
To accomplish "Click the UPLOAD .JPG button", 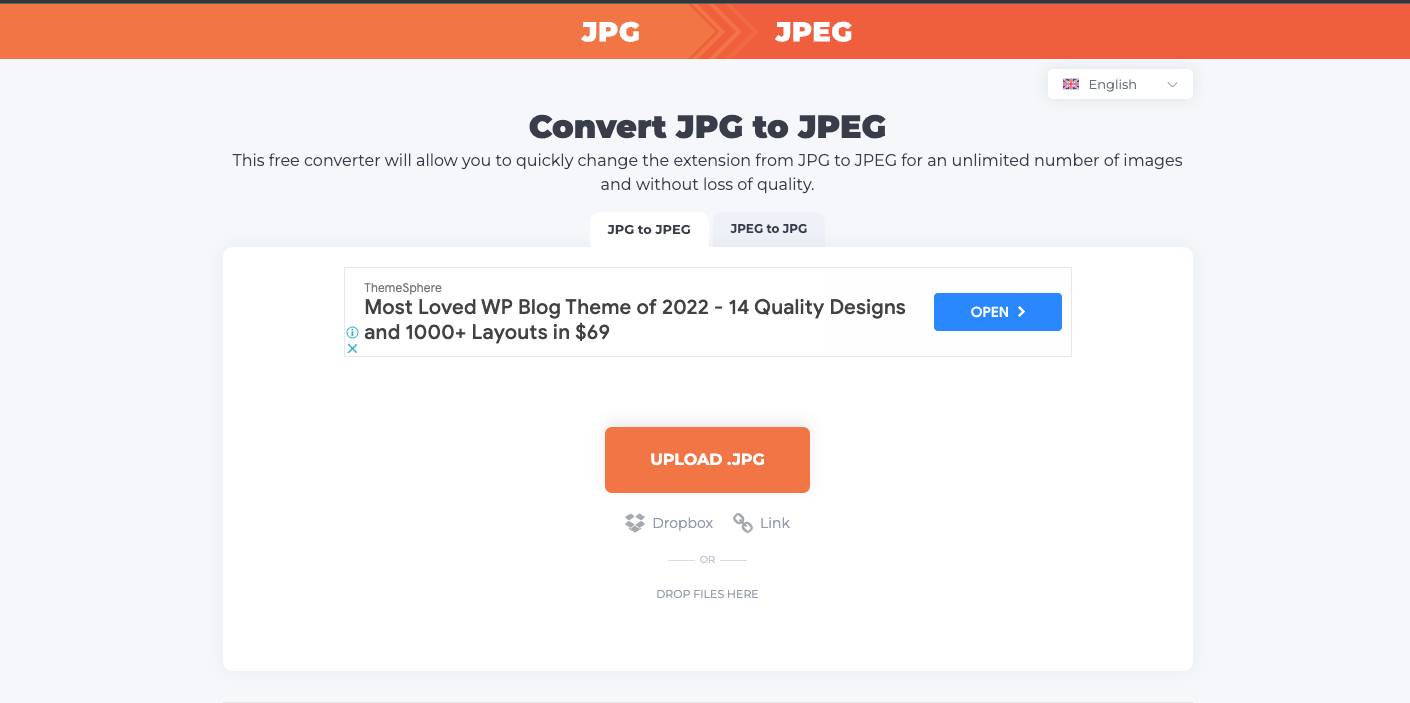I will click(x=707, y=459).
